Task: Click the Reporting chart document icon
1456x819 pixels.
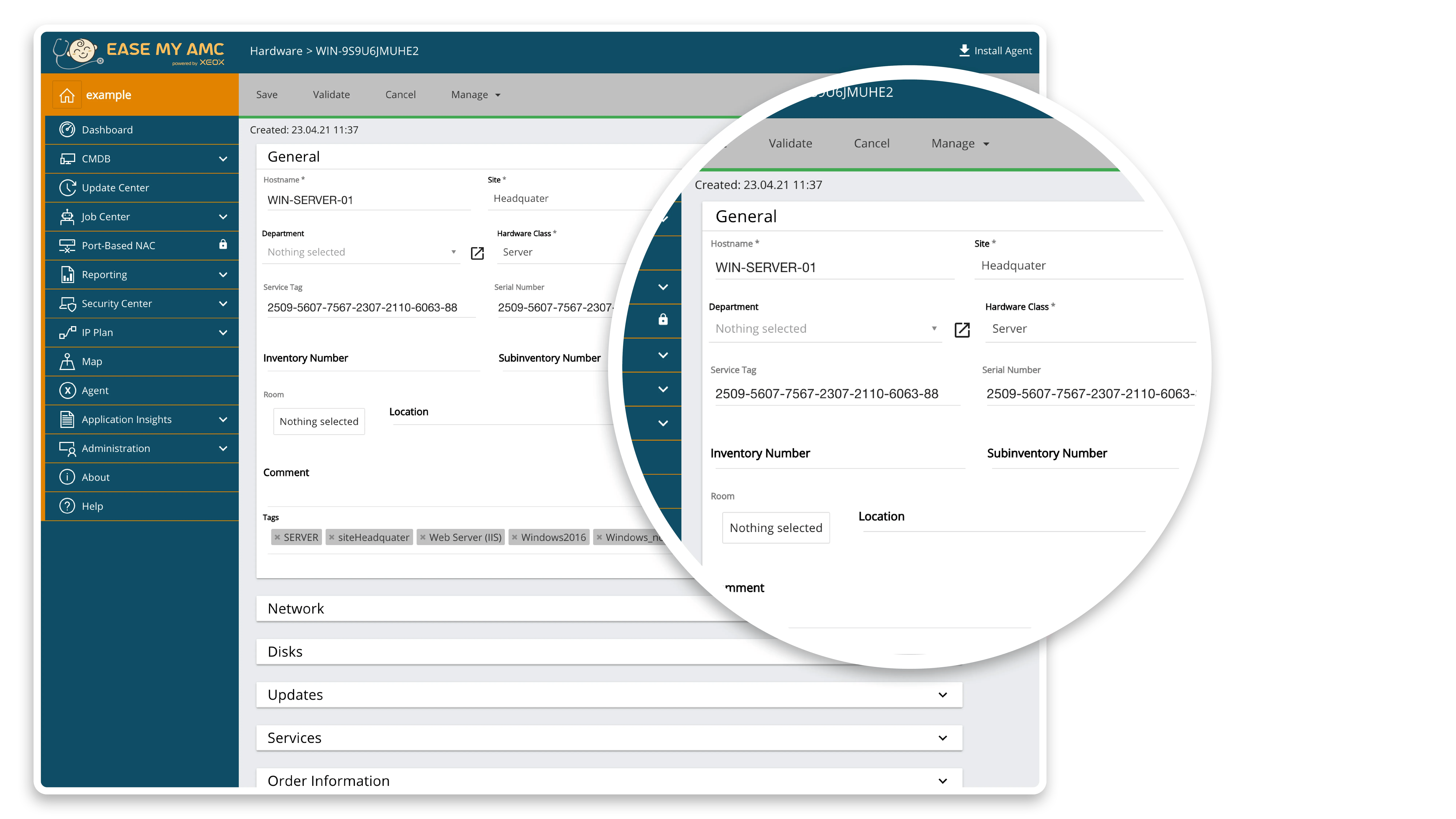Action: click(67, 275)
